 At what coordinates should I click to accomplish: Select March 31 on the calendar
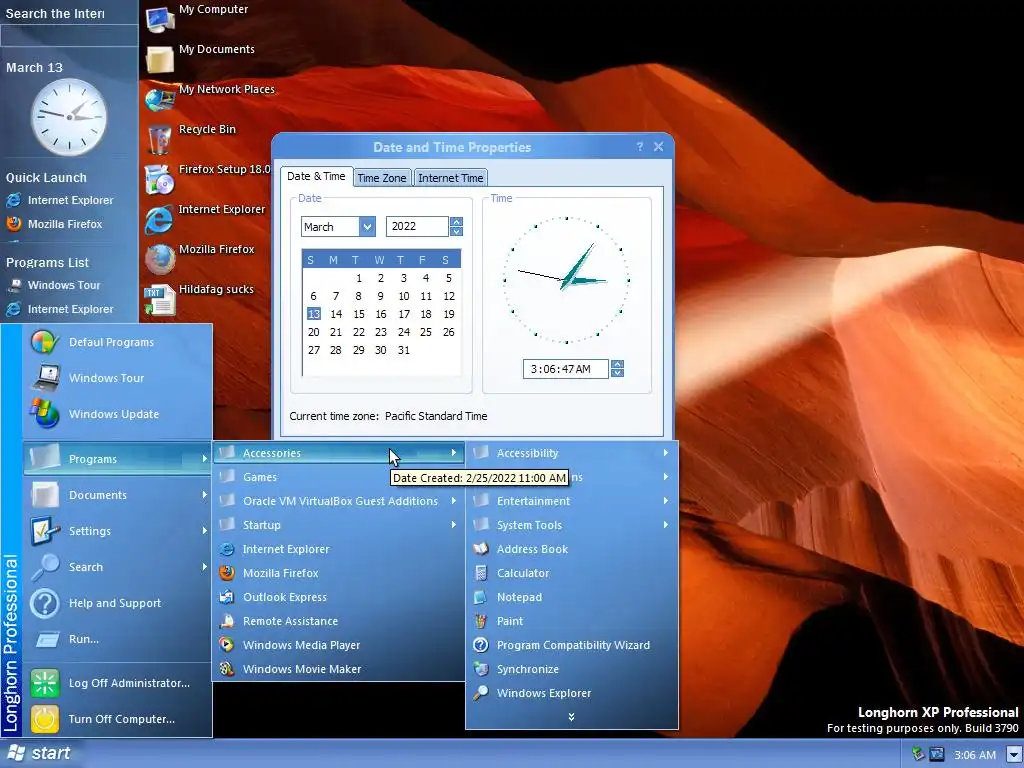tap(404, 350)
